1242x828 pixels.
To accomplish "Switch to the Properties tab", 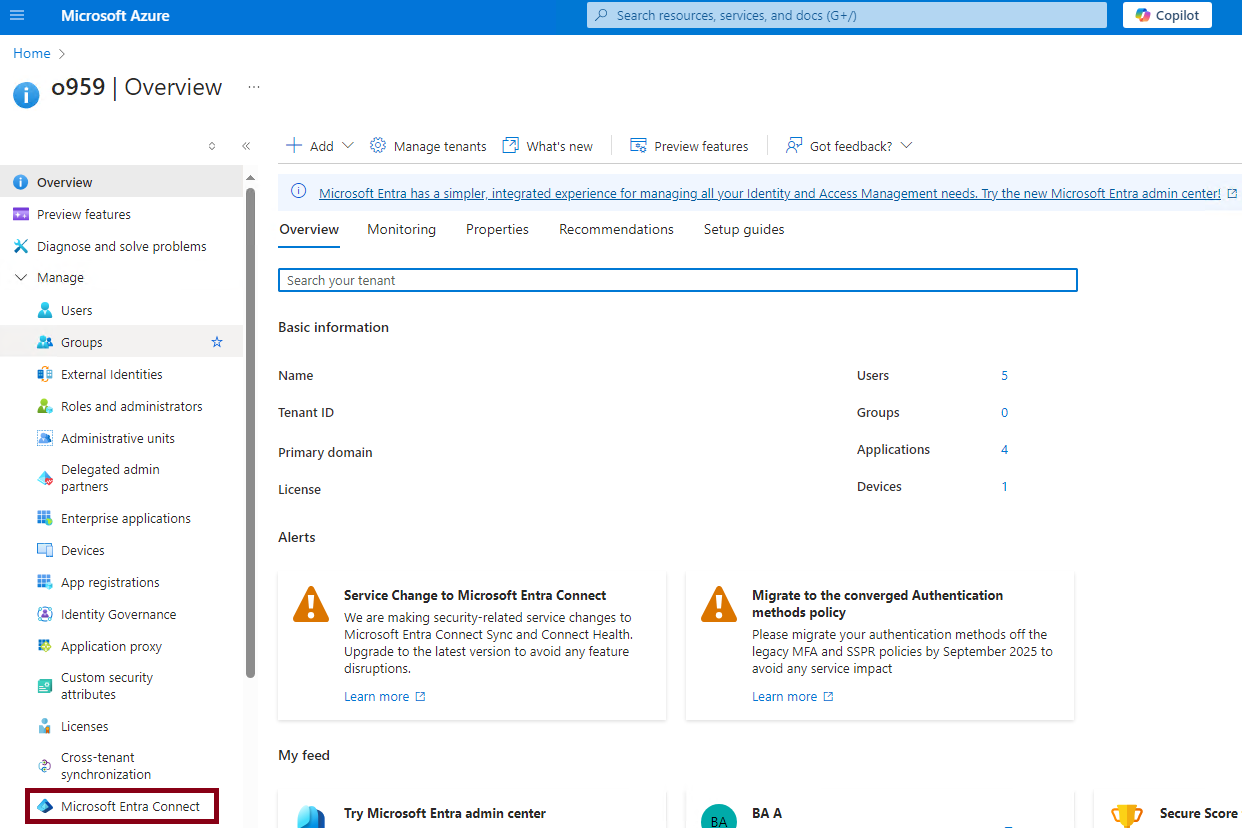I will [497, 229].
